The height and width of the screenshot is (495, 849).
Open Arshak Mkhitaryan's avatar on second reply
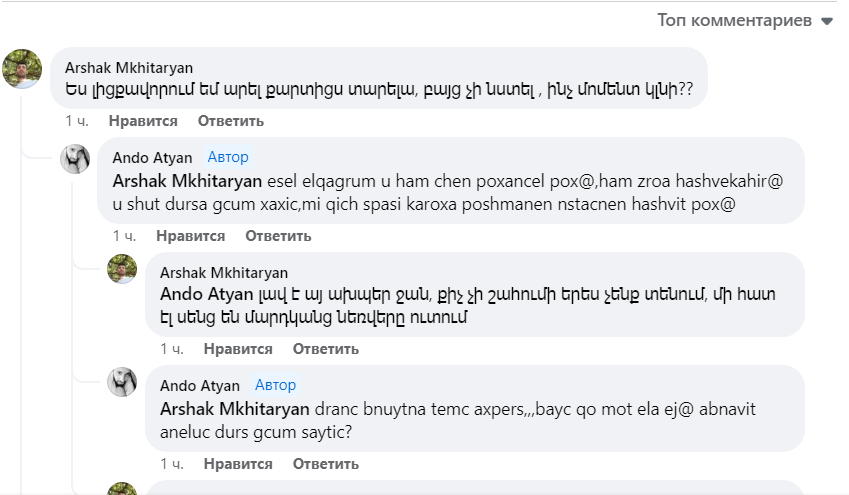[x=122, y=269]
